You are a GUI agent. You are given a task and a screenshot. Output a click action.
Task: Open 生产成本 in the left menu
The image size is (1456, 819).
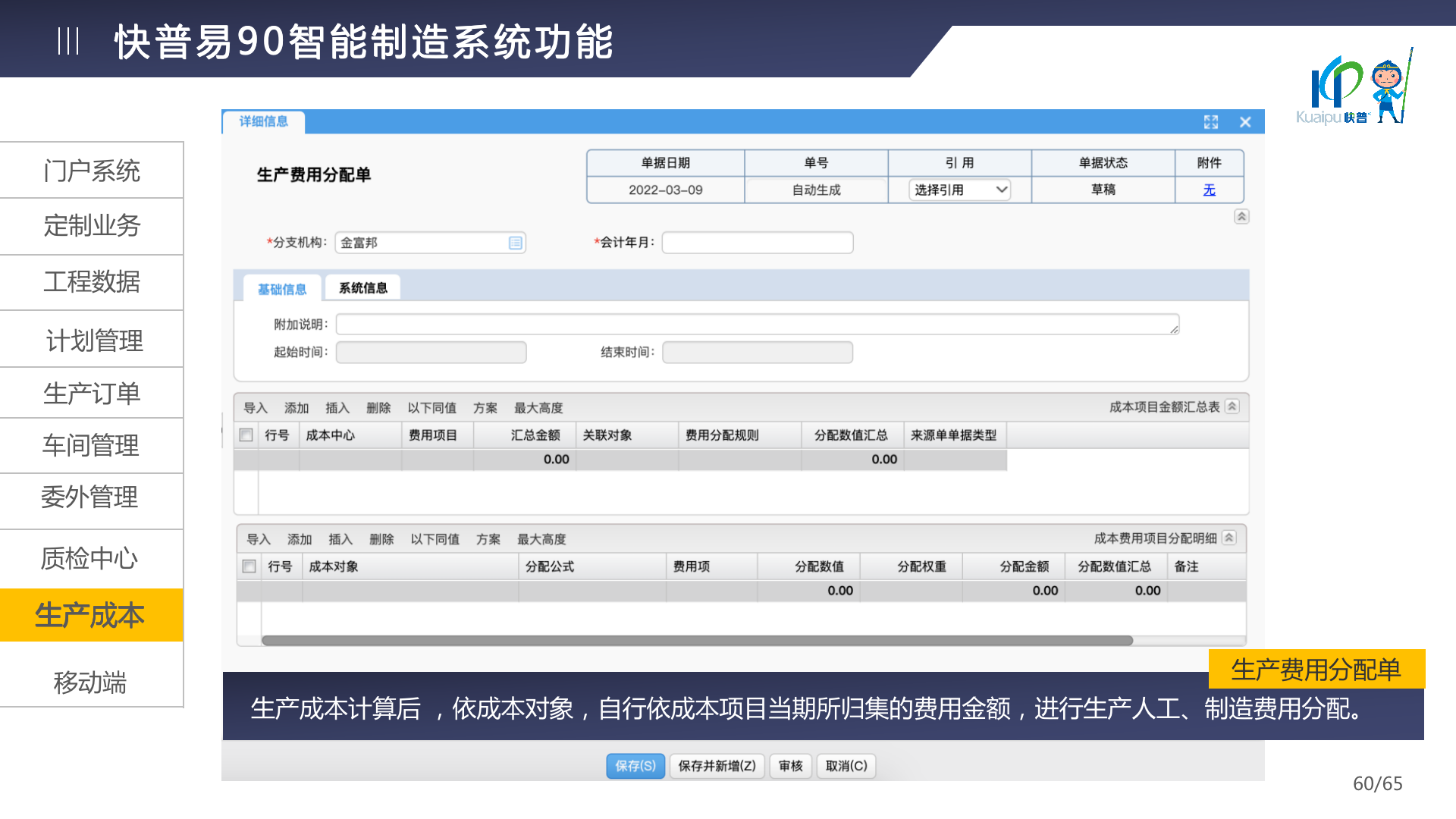click(91, 615)
